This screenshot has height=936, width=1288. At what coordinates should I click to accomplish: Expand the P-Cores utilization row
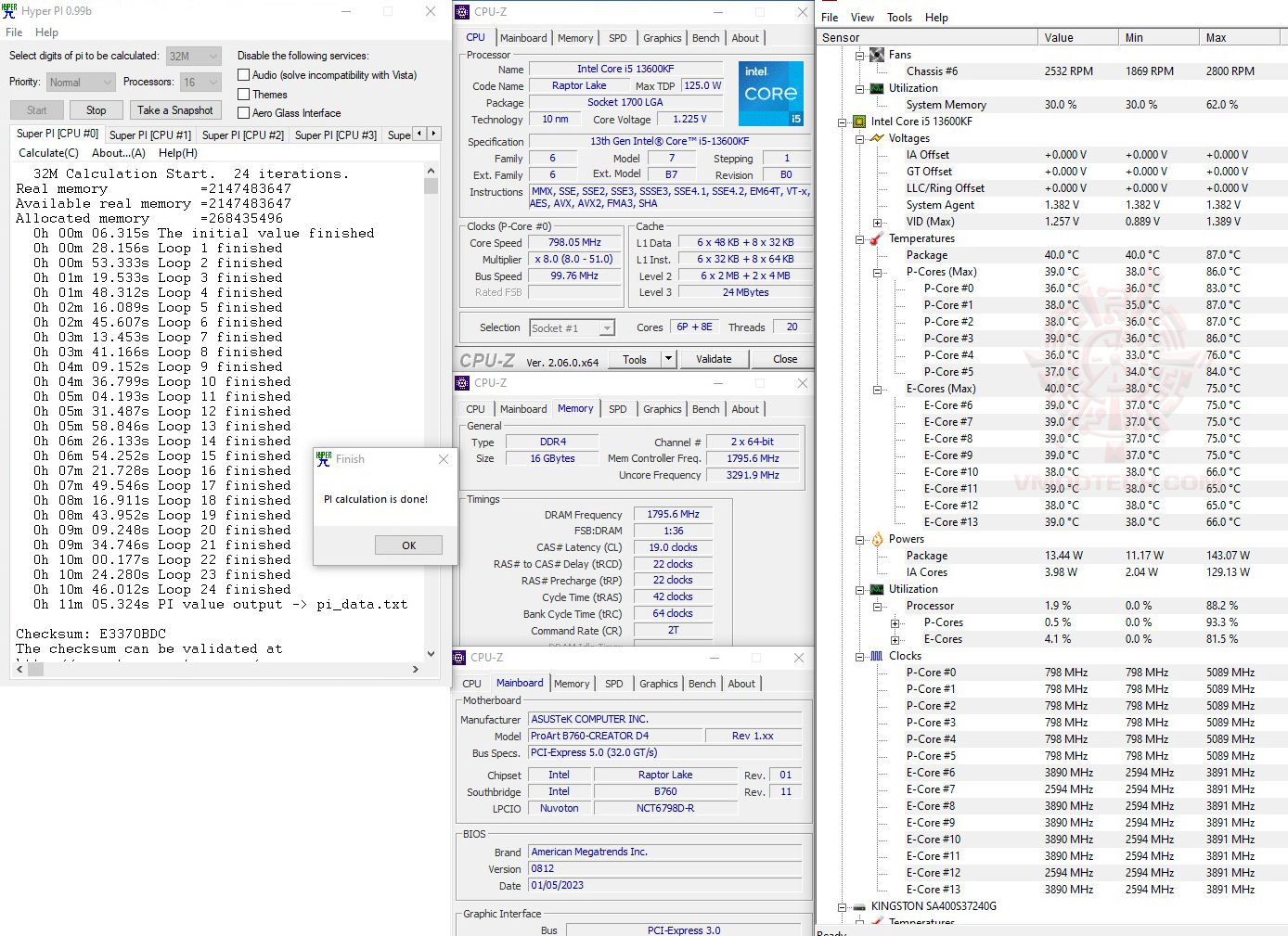895,623
